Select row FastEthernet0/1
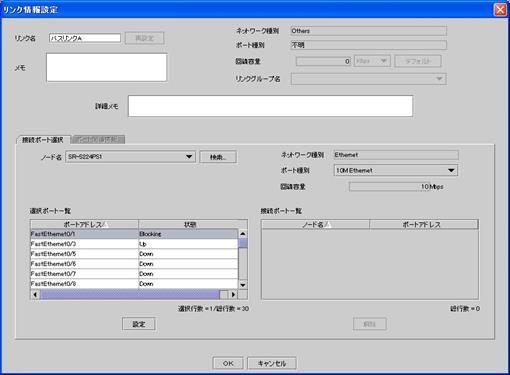510x375 pixels. coord(134,234)
